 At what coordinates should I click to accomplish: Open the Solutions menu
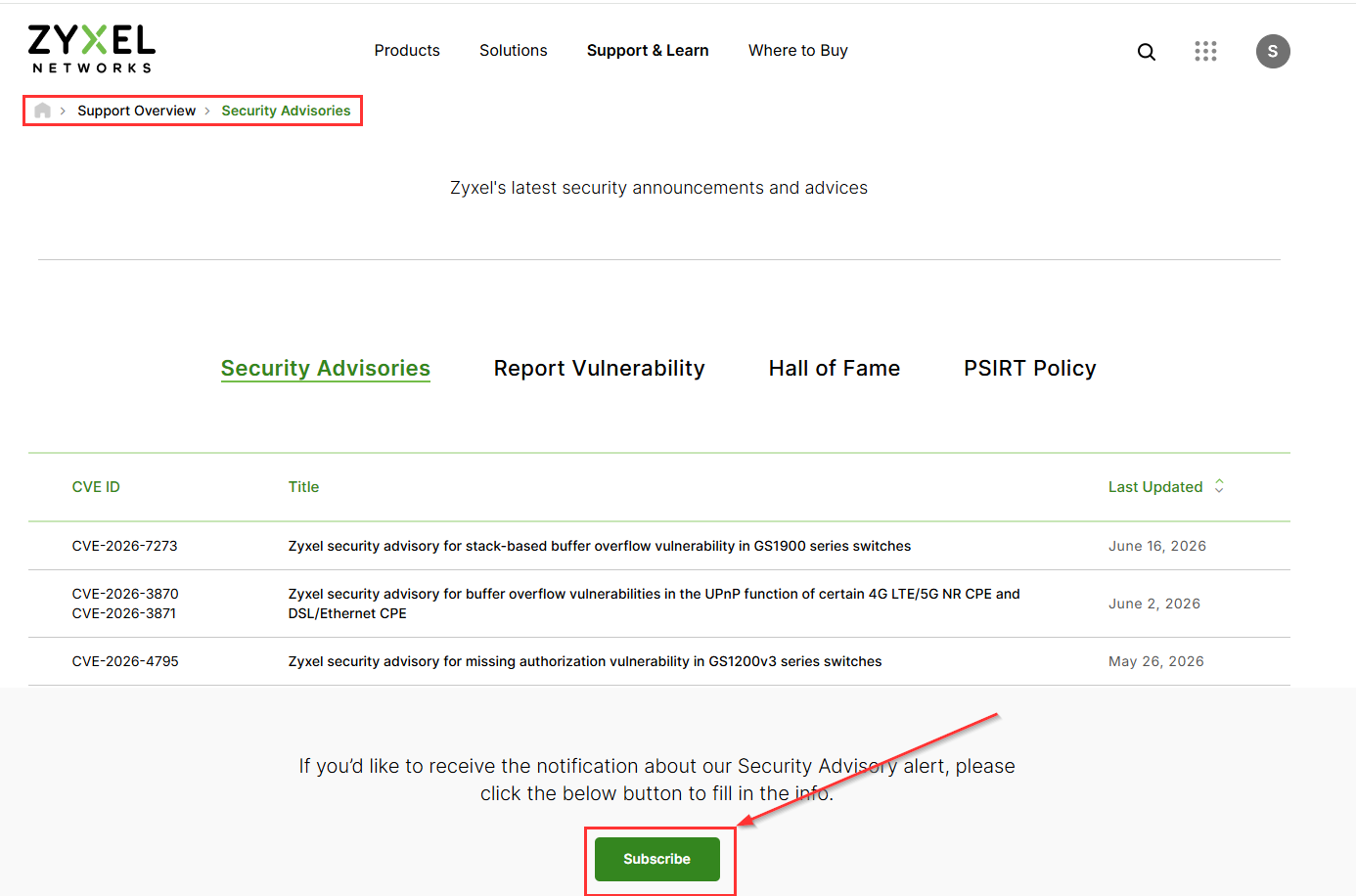(514, 50)
